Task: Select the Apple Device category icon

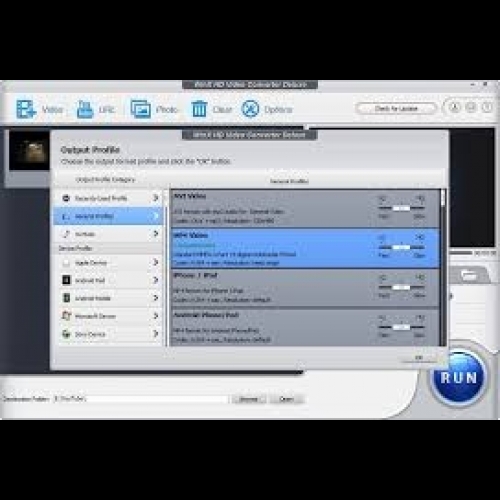Action: tap(66, 263)
